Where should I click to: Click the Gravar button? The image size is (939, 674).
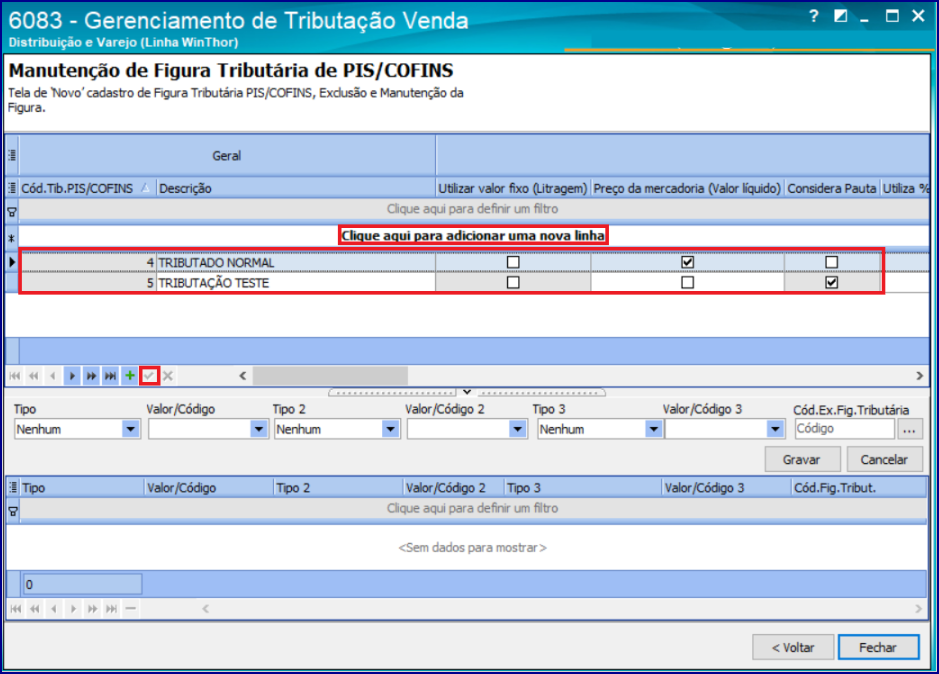pyautogui.click(x=801, y=460)
